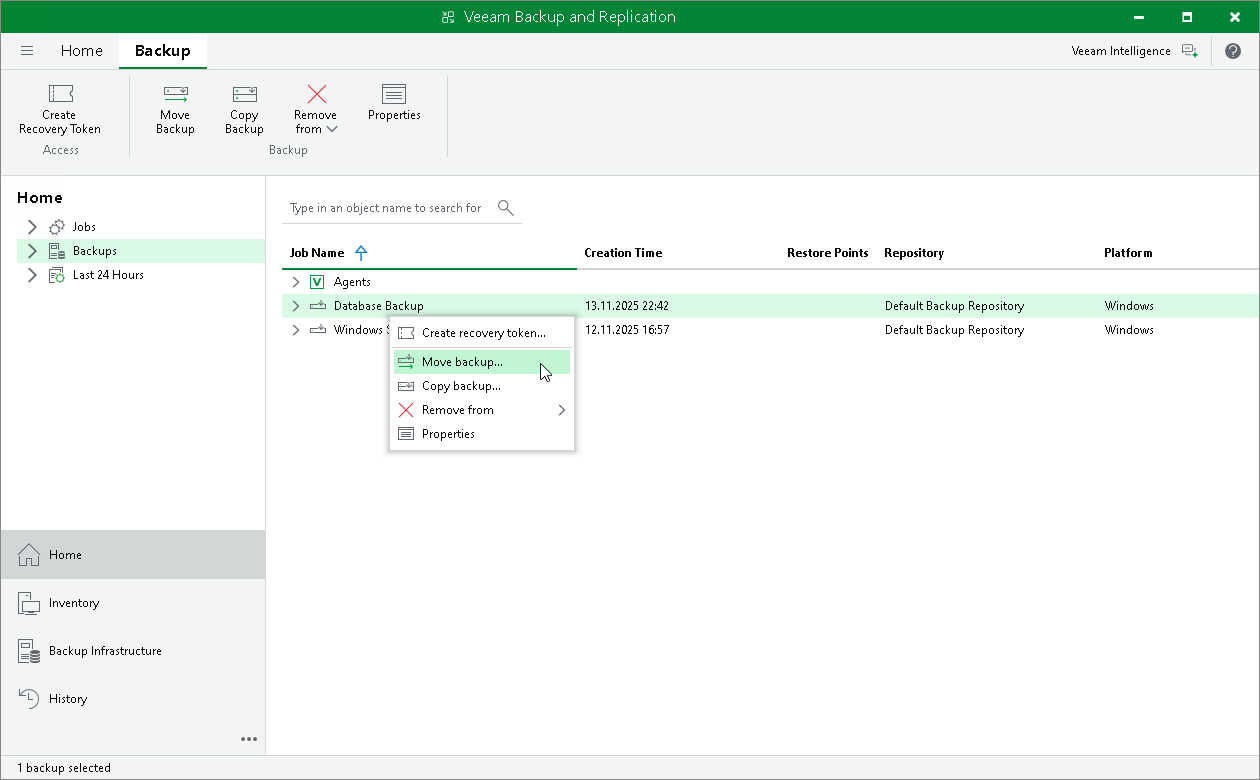Click the Database Backup job icon
This screenshot has height=780, width=1260.
pyautogui.click(x=318, y=306)
